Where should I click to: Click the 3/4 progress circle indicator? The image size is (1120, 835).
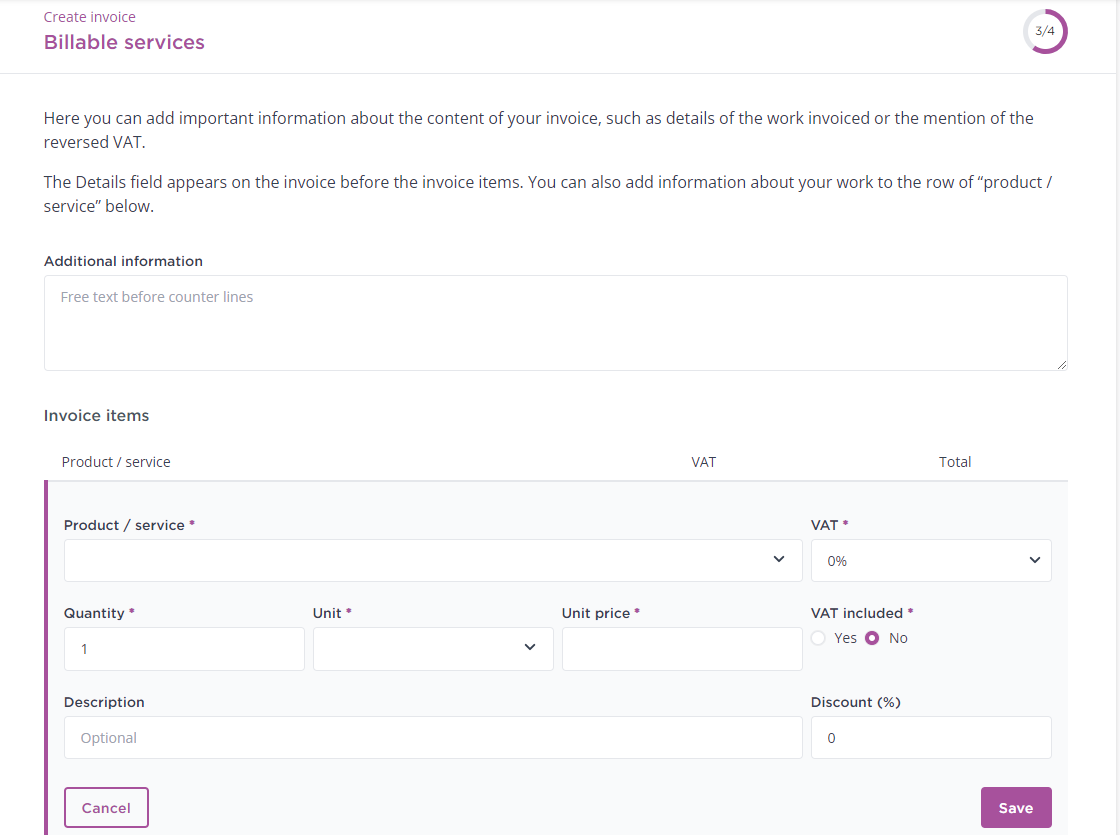(x=1045, y=31)
